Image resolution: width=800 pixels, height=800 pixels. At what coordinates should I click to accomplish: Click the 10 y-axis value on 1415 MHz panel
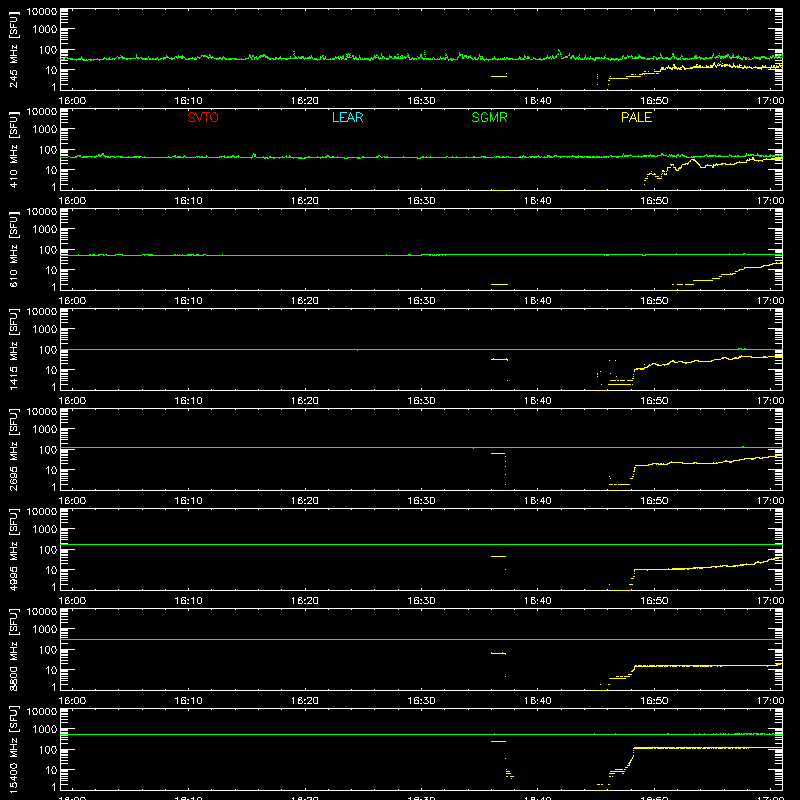pyautogui.click(x=51, y=370)
